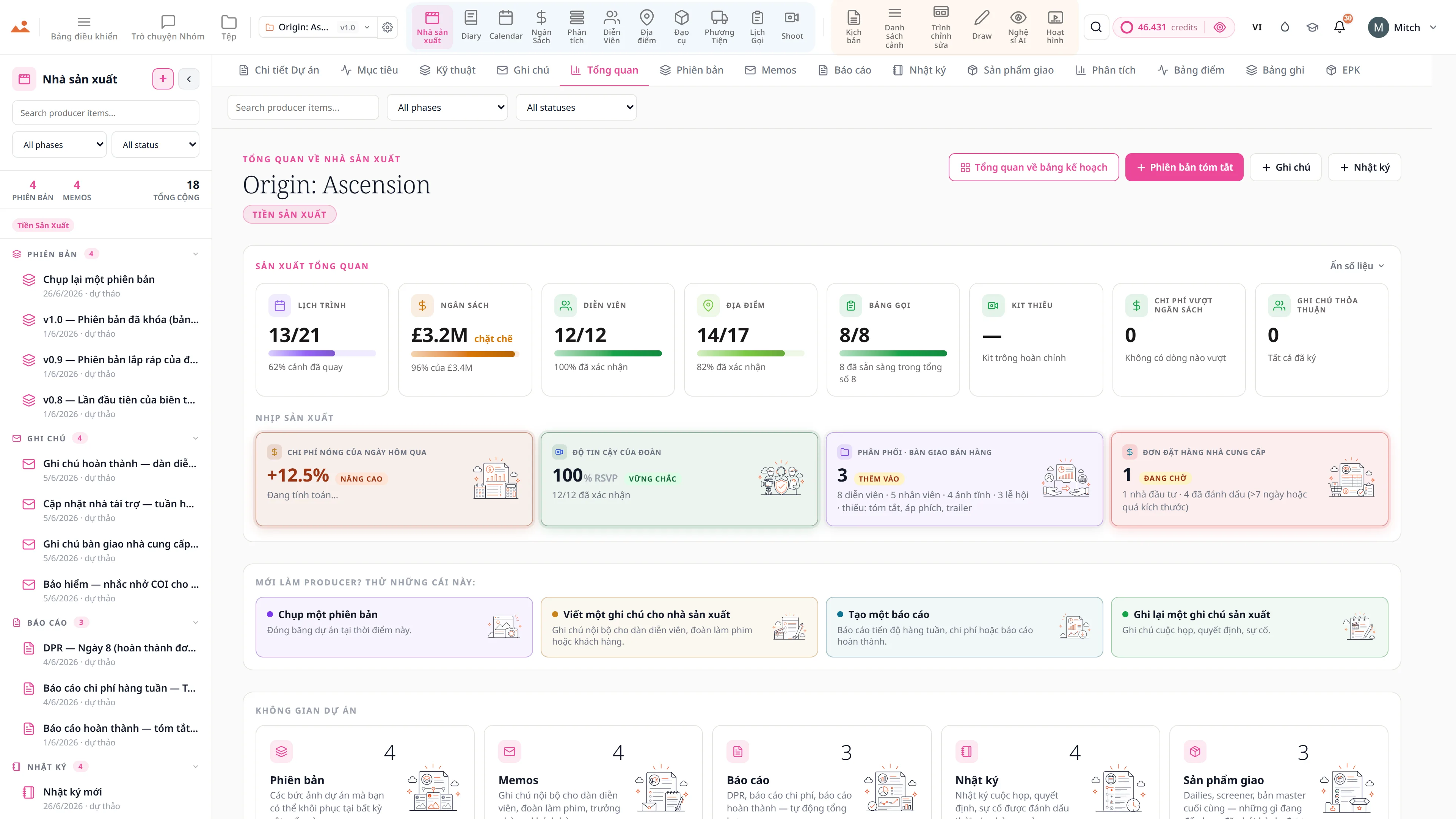1456x819 pixels.
Task: Collapse the PHIÊN BẢN sidebar section
Action: (x=196, y=254)
